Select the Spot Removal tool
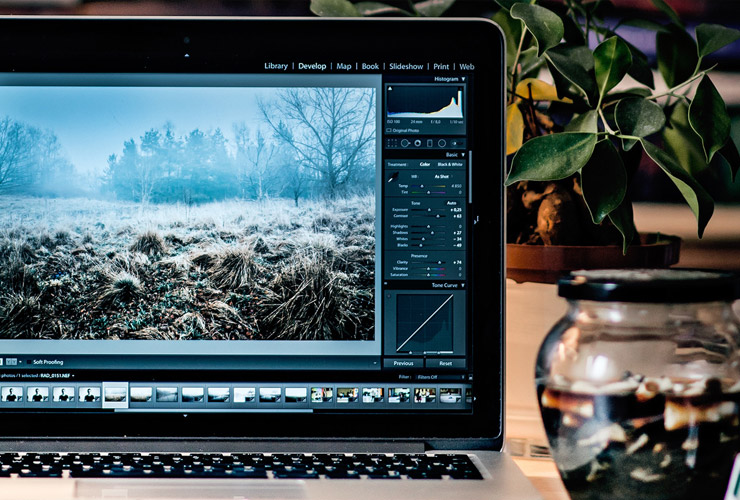The image size is (740, 500). click(x=405, y=143)
